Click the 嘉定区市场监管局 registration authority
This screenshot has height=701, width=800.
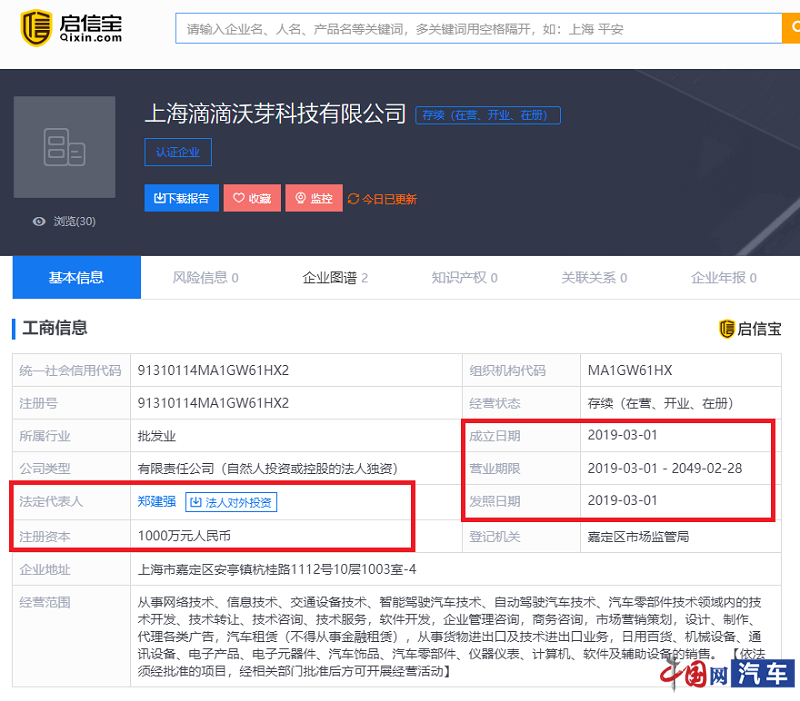pos(638,537)
